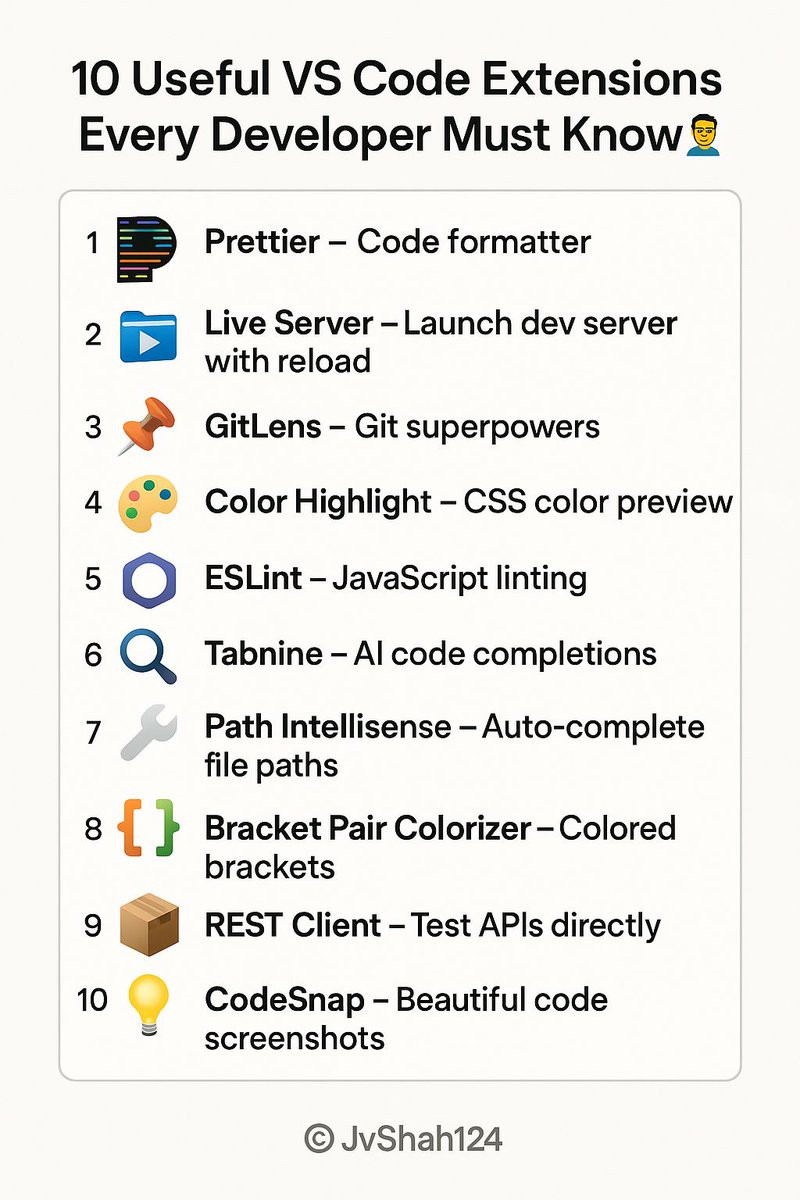Click the Bracket Pair Colorizer braces icon
This screenshot has height=1200, width=800.
tap(148, 829)
